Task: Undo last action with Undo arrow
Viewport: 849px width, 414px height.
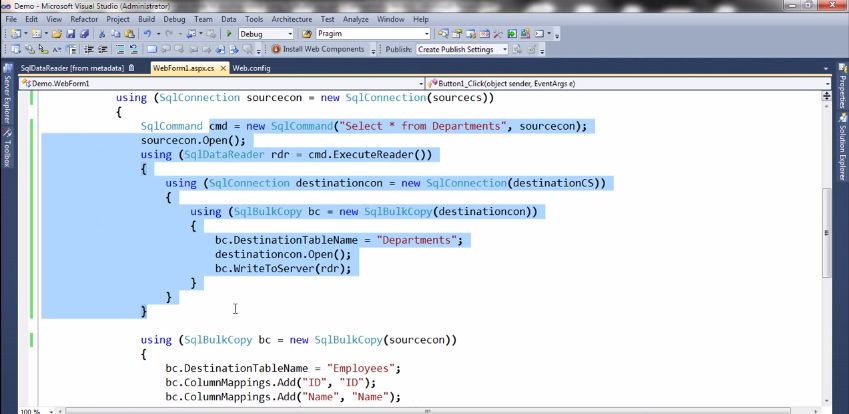Action: click(147, 34)
